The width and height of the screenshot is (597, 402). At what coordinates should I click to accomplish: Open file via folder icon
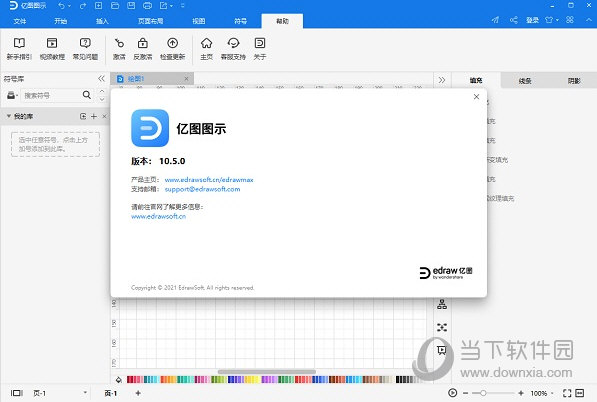tap(115, 5)
